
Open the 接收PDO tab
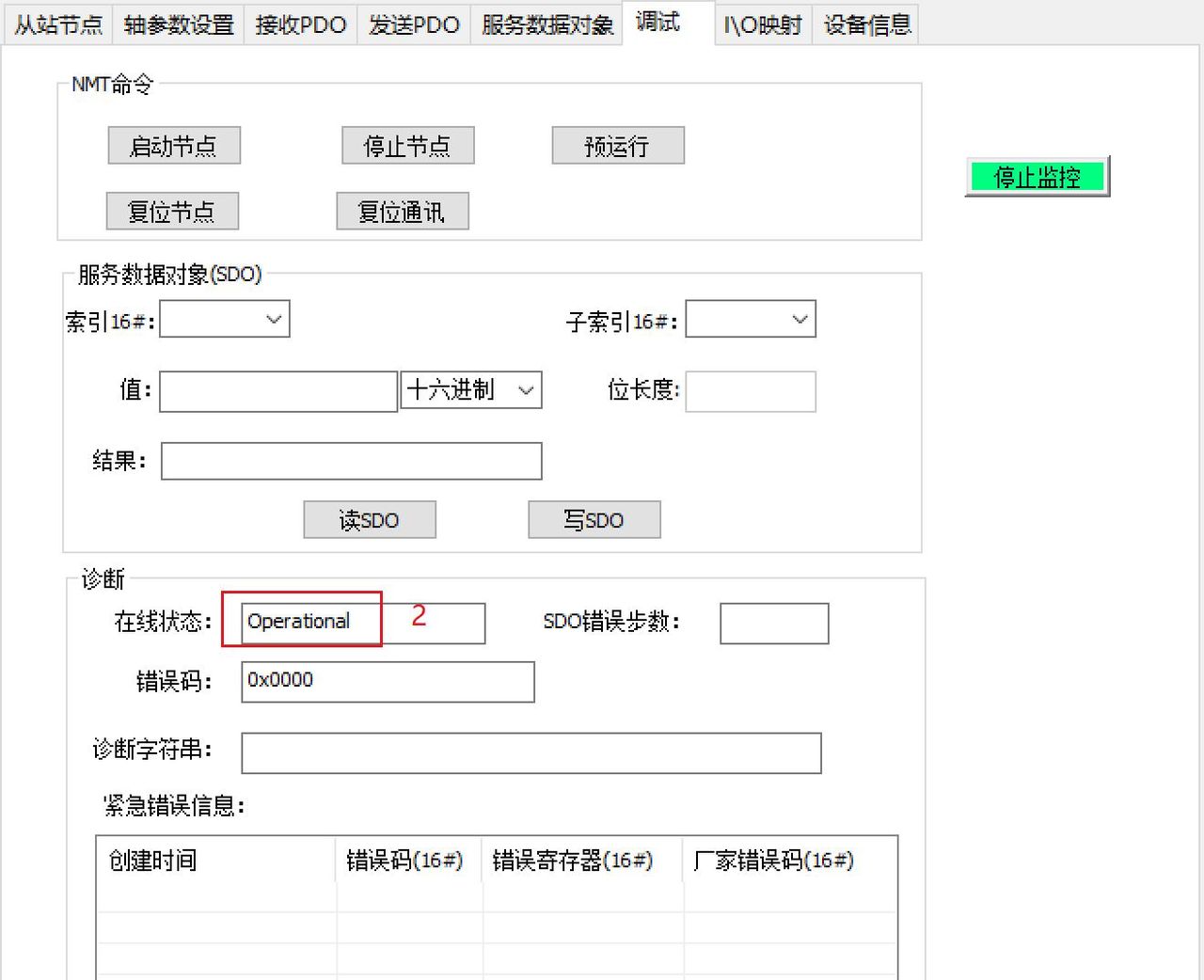pyautogui.click(x=299, y=24)
